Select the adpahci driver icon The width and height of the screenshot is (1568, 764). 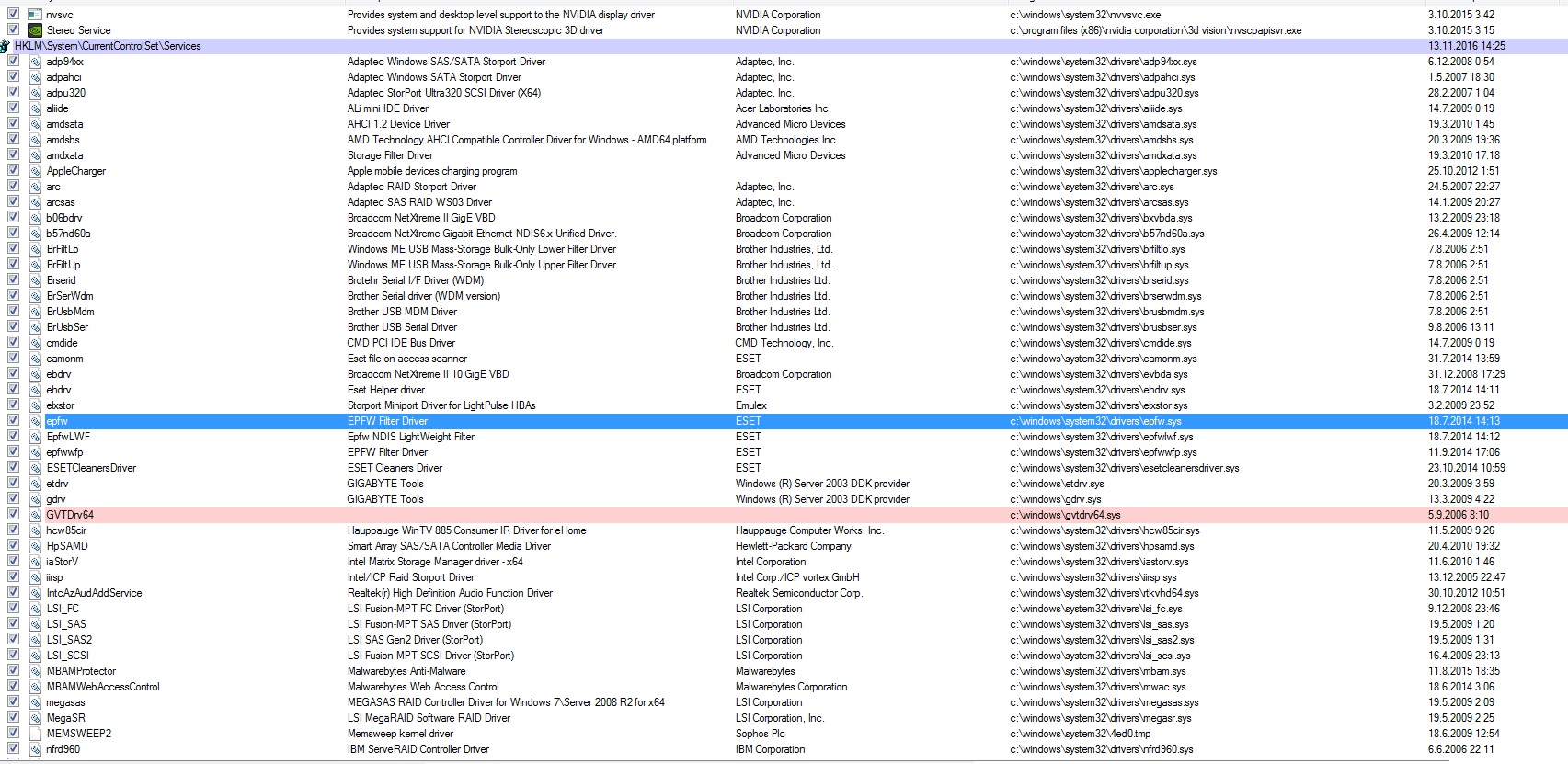(35, 77)
